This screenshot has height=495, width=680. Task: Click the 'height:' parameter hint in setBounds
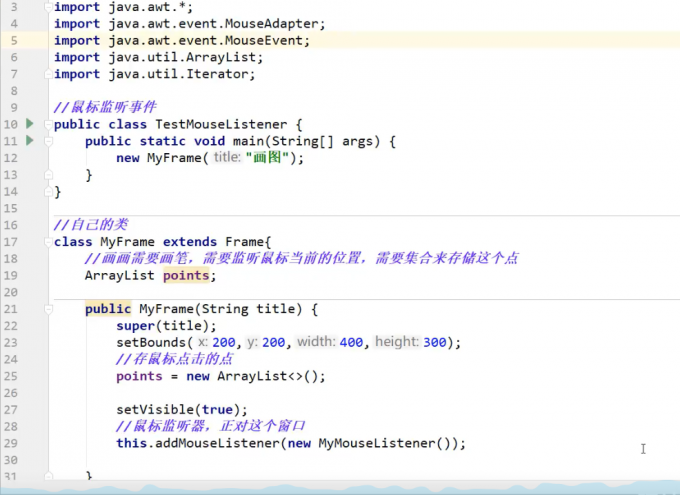396,342
